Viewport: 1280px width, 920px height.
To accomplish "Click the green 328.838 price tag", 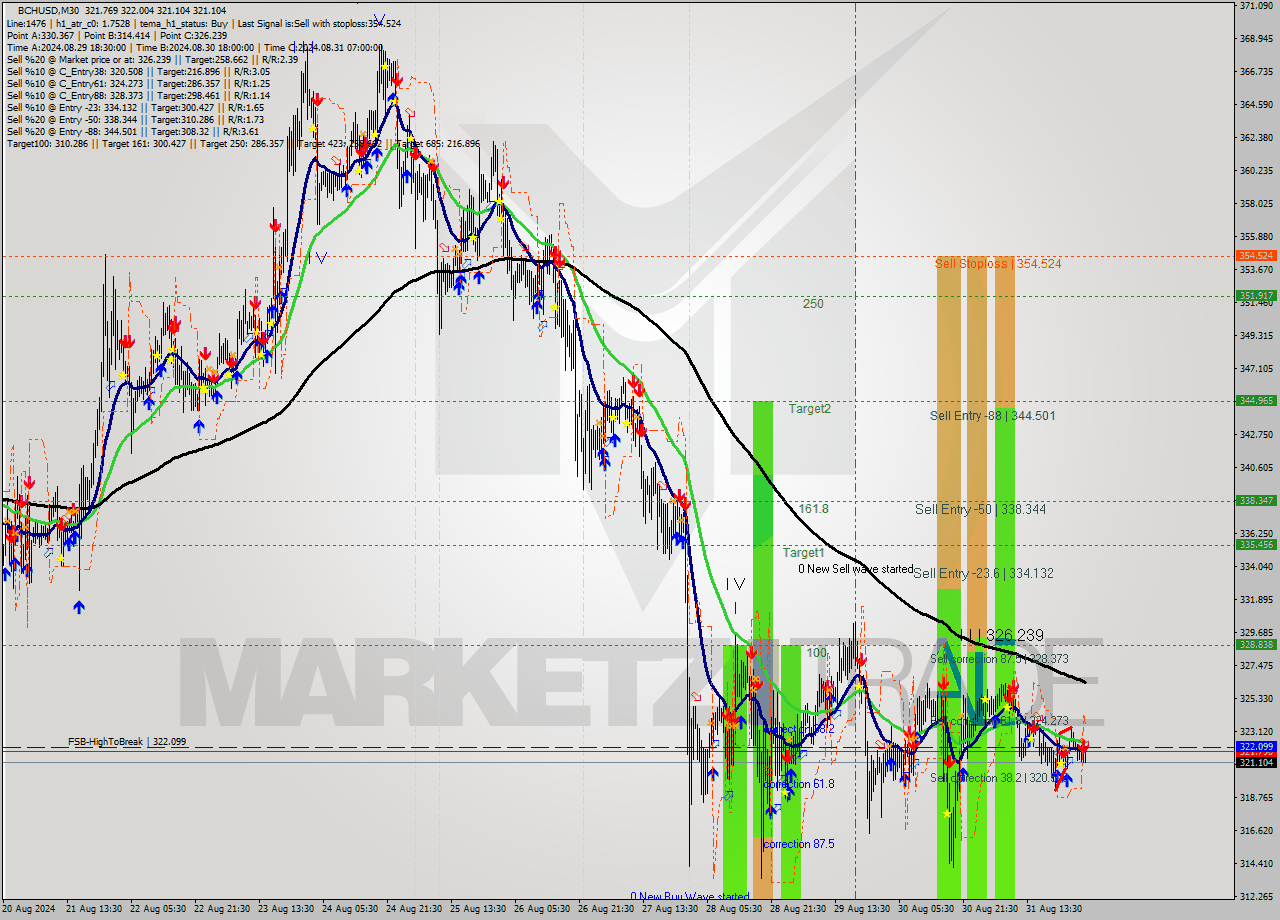I will [x=1256, y=645].
